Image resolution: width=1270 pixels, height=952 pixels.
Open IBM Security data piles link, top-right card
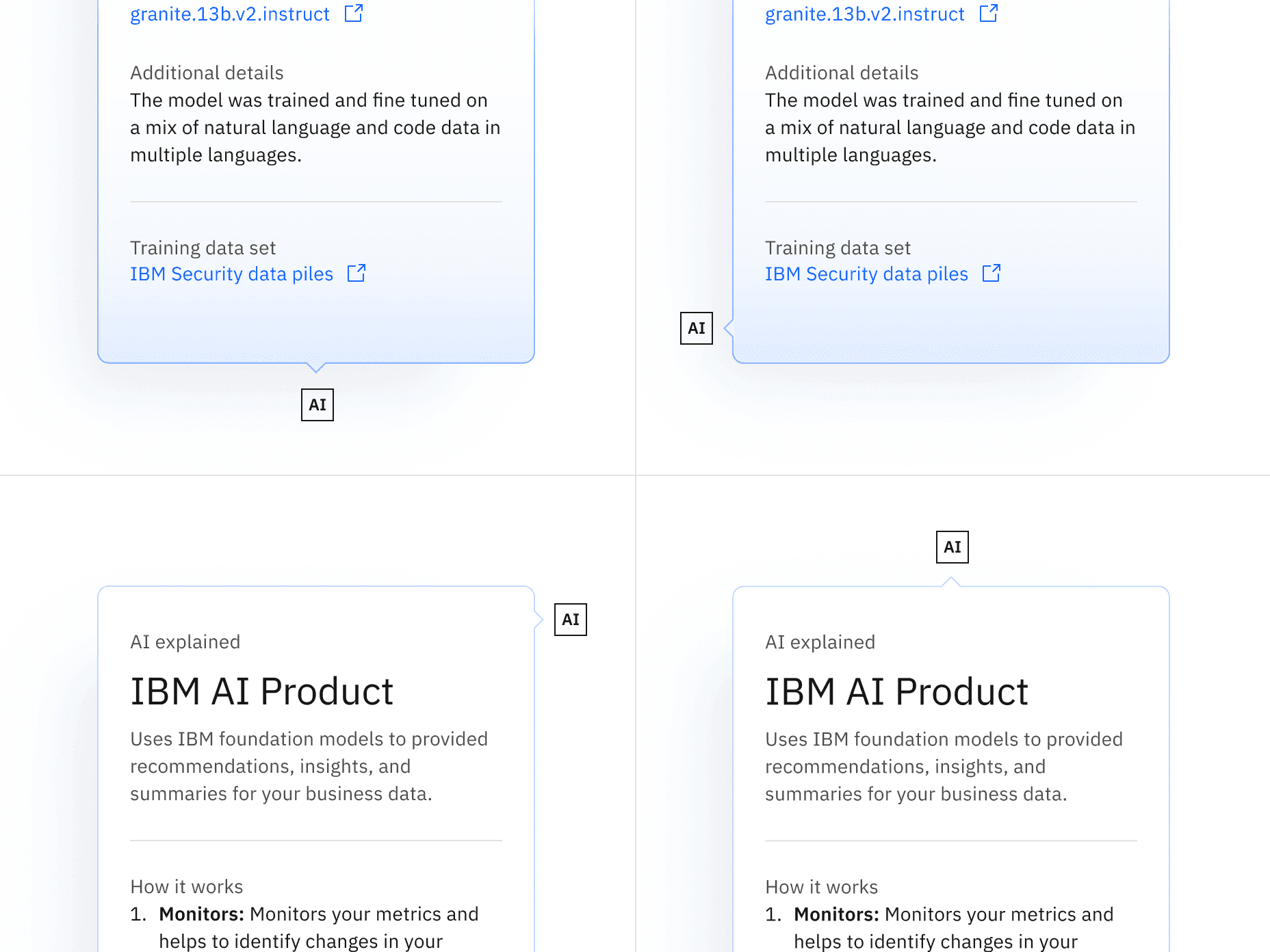click(866, 274)
